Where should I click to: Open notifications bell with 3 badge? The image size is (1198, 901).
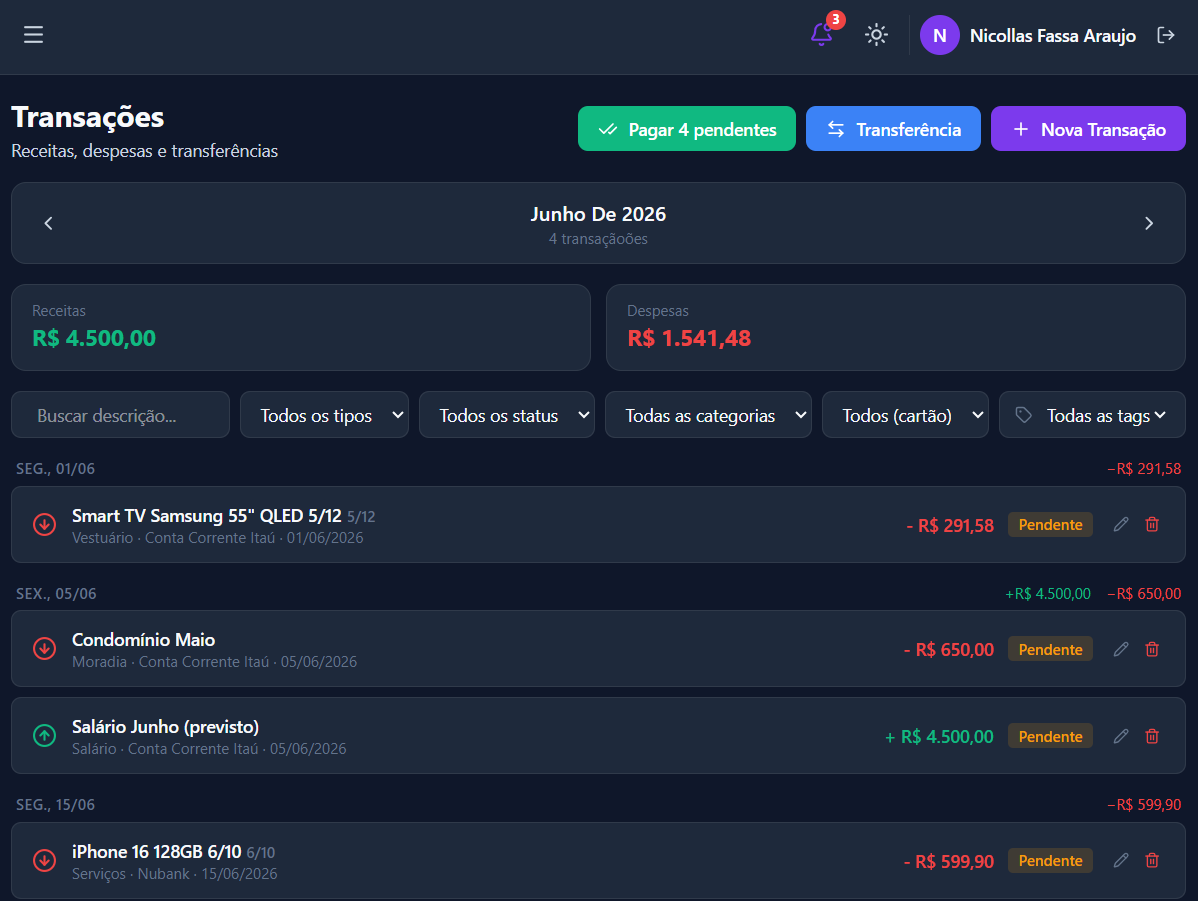[x=822, y=34]
